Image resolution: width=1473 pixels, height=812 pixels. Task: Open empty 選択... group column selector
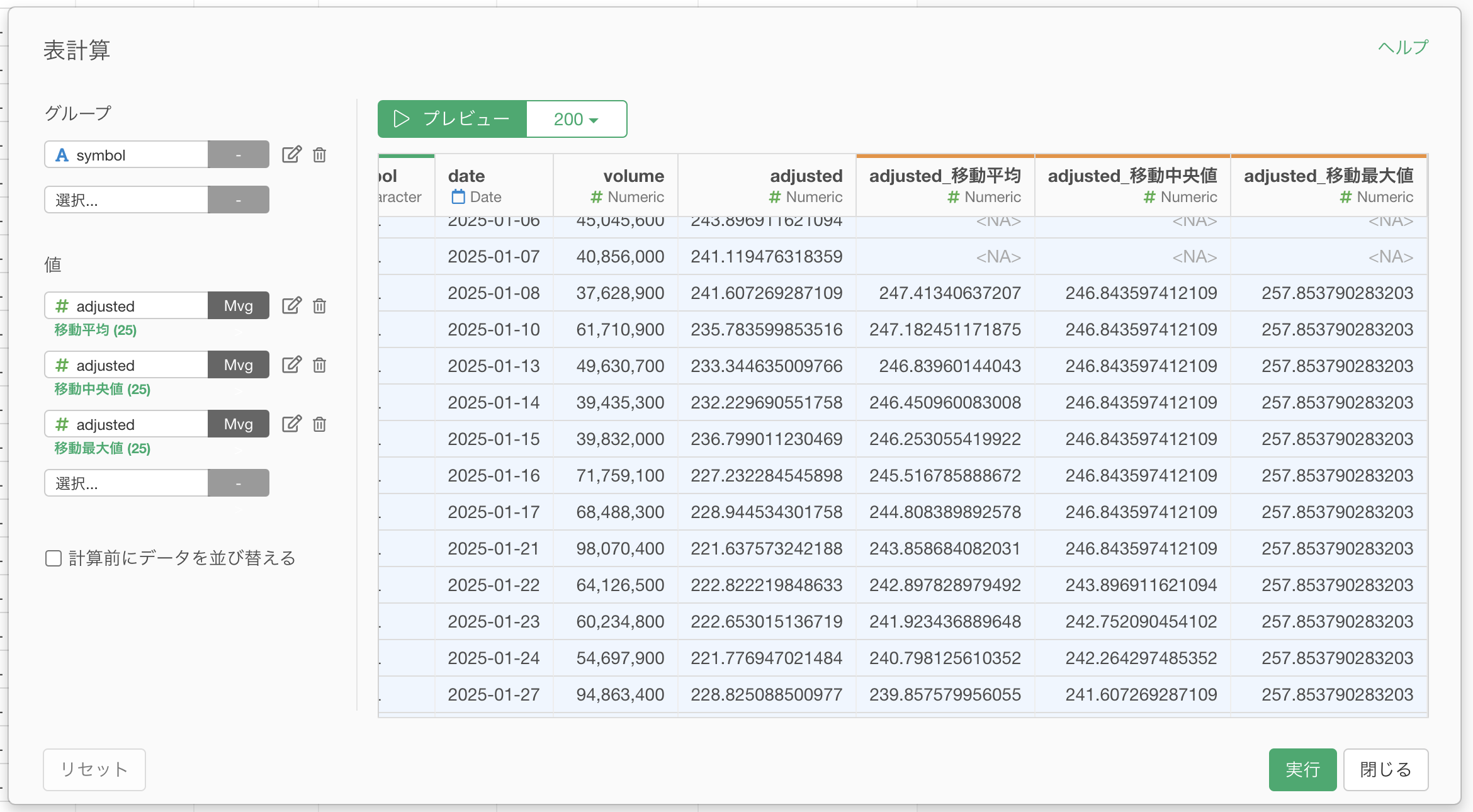[126, 200]
